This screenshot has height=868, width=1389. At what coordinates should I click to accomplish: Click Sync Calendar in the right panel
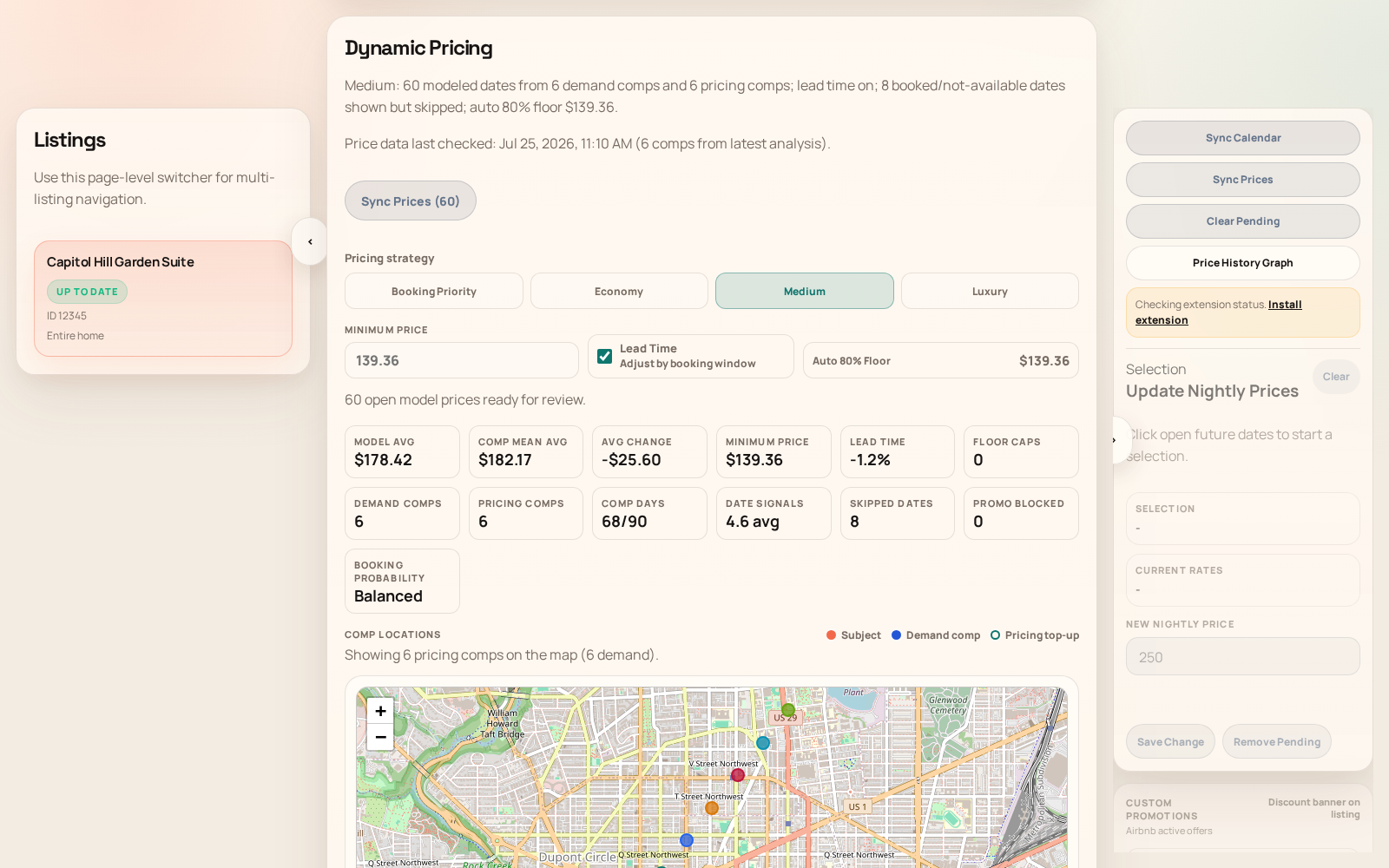1243,138
